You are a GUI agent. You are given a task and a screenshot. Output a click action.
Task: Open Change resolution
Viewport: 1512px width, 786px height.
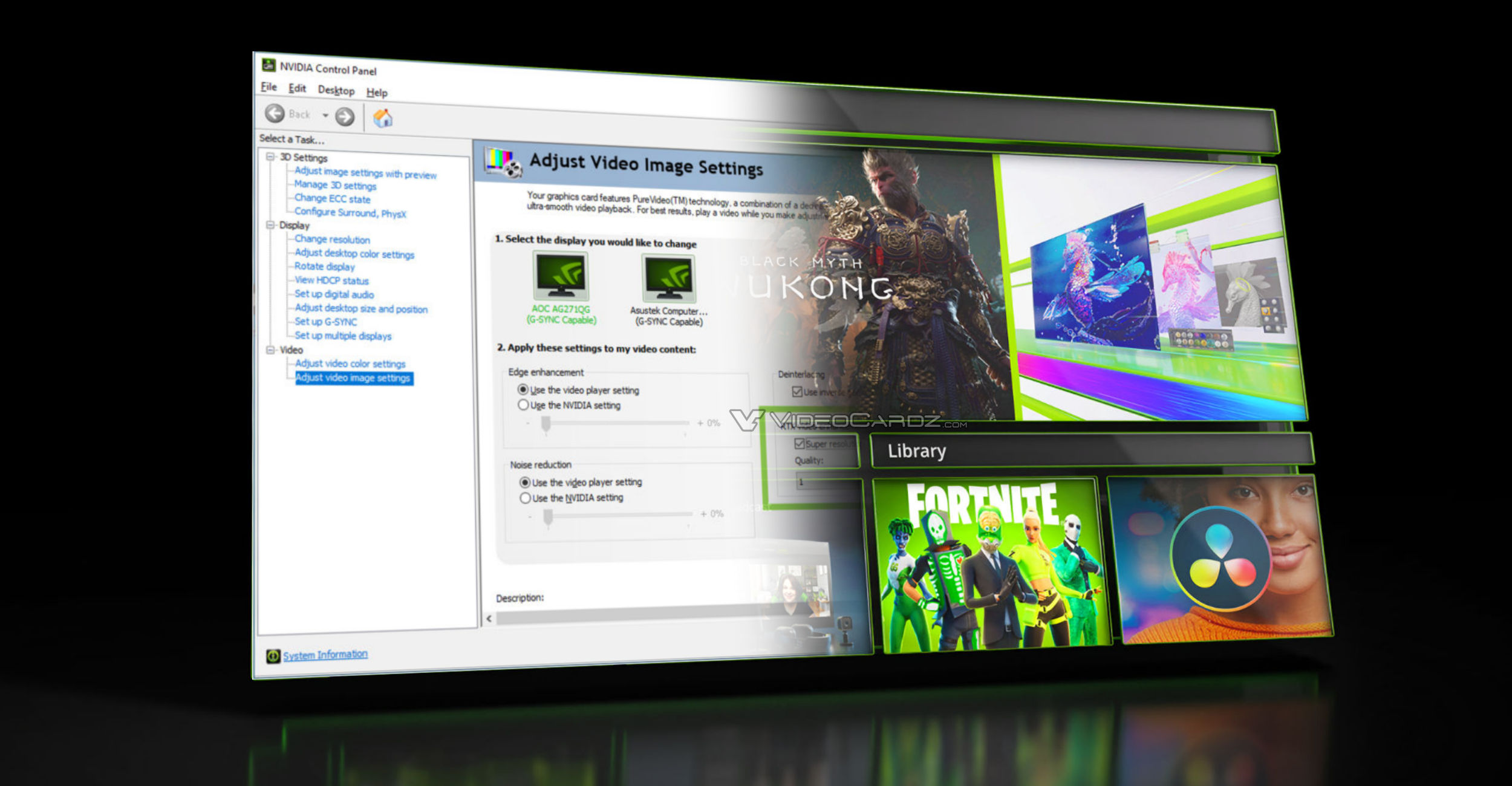(x=332, y=239)
